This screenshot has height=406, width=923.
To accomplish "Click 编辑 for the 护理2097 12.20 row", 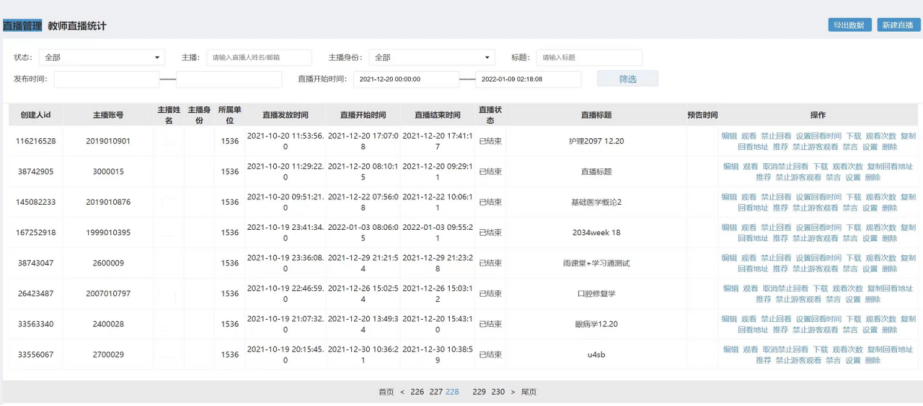I will point(729,135).
